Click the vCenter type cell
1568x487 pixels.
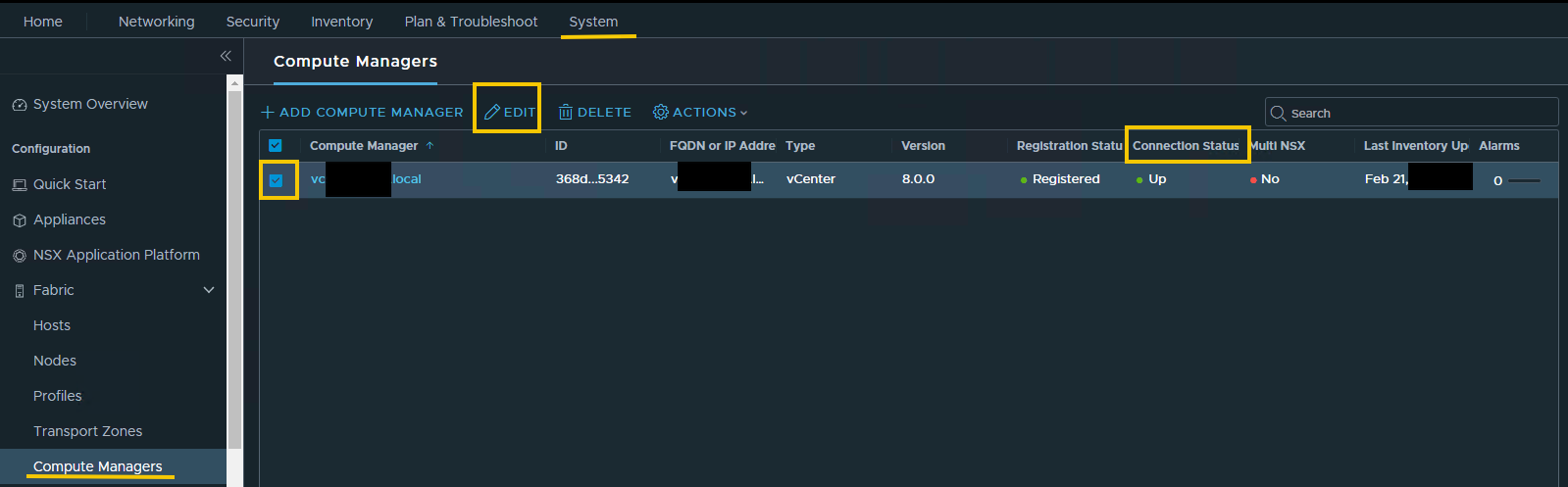pyautogui.click(x=811, y=179)
